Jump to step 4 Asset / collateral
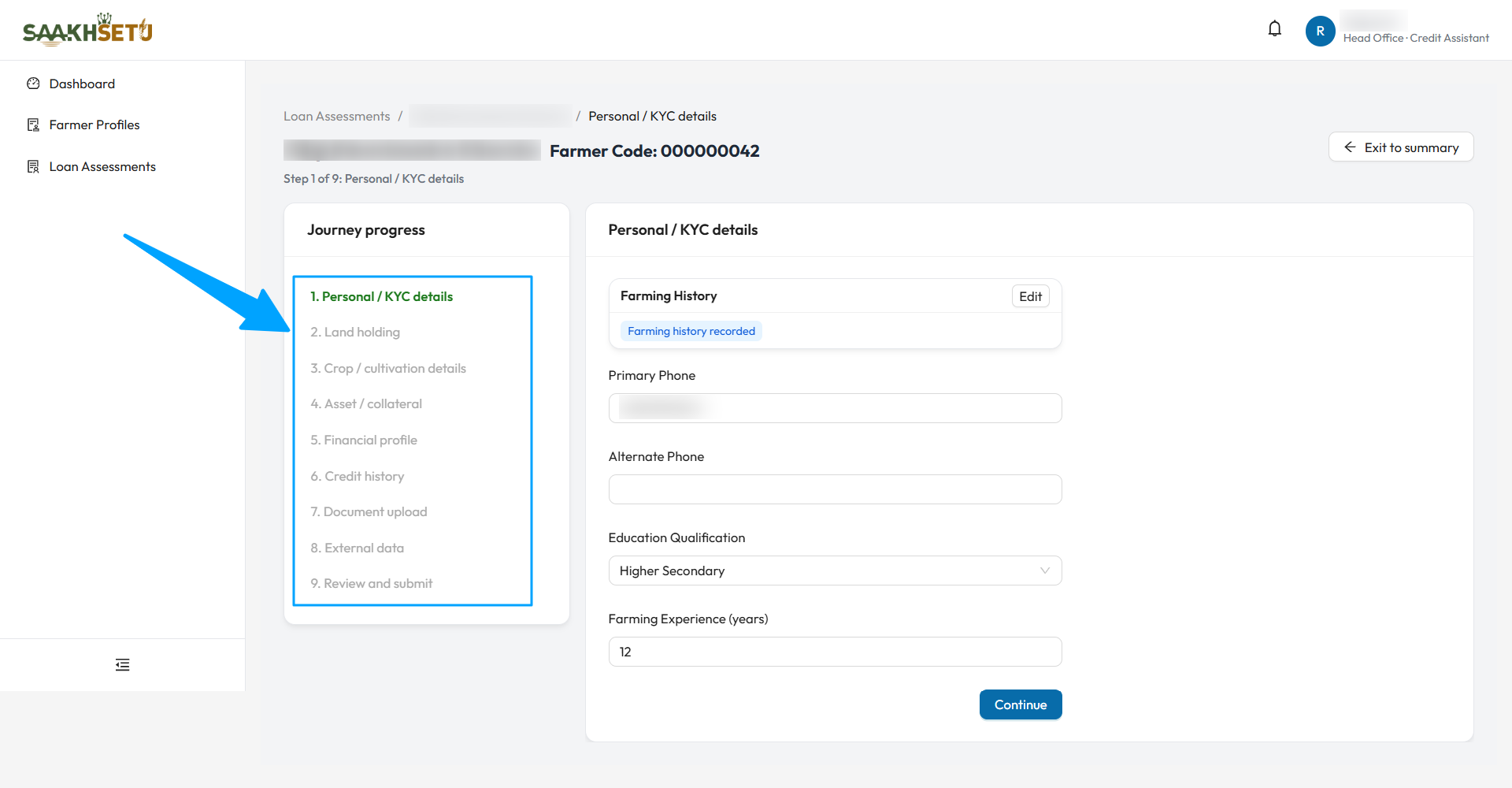 coord(366,404)
